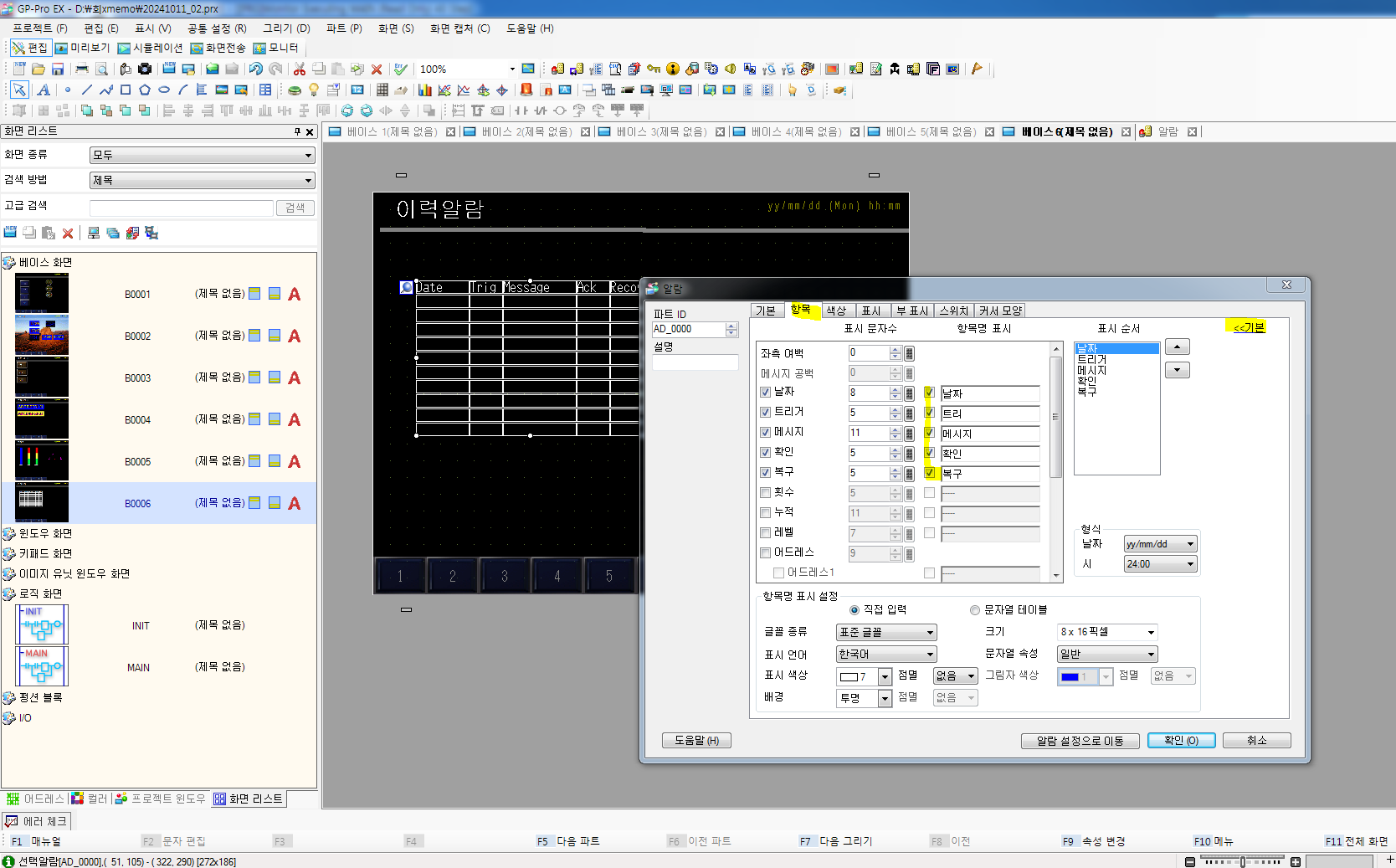This screenshot has height=868, width=1396.
Task: Click the 알람 설정으로 이동 button
Action: tap(1080, 741)
